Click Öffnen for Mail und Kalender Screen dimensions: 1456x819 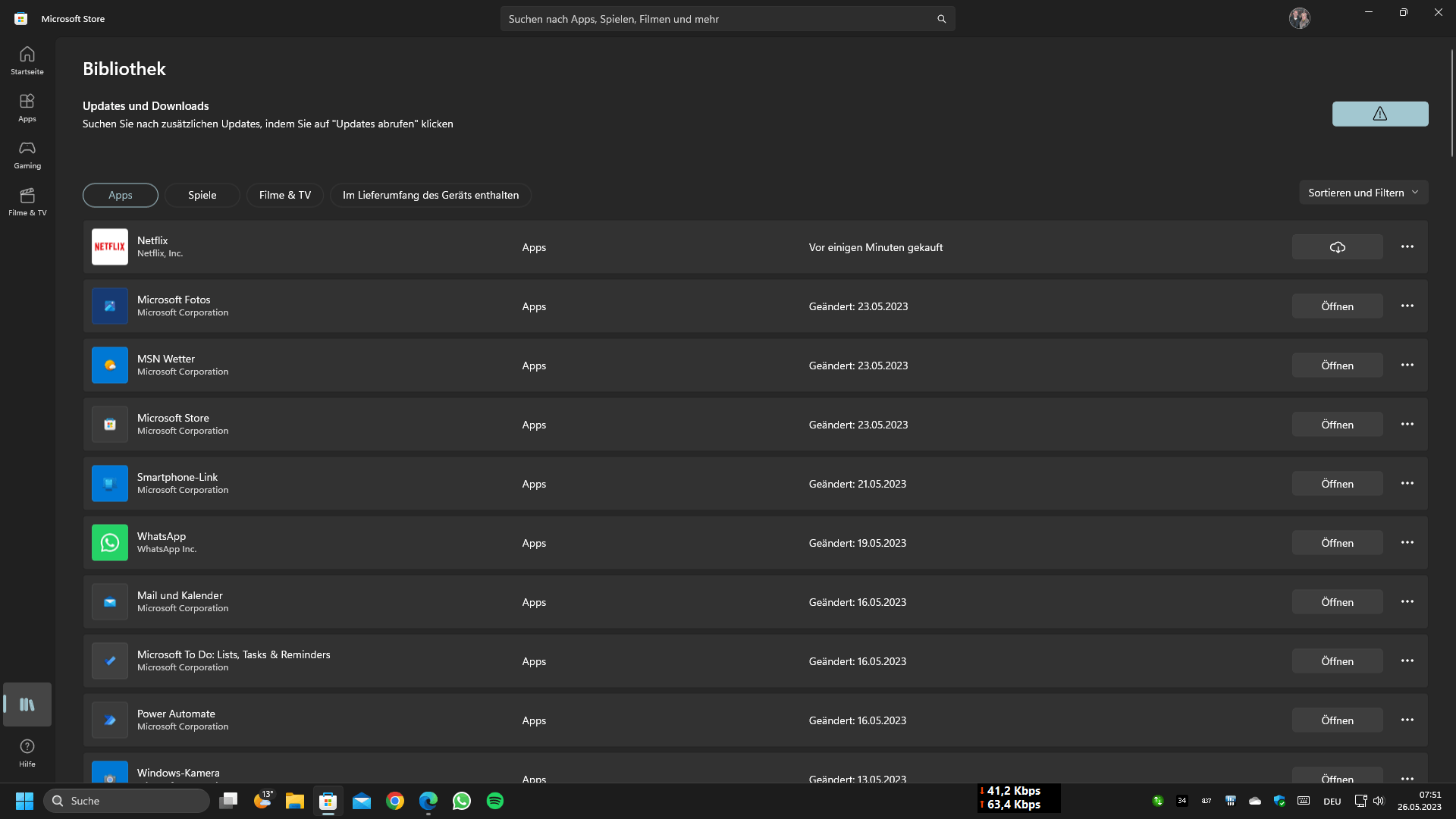click(x=1337, y=602)
